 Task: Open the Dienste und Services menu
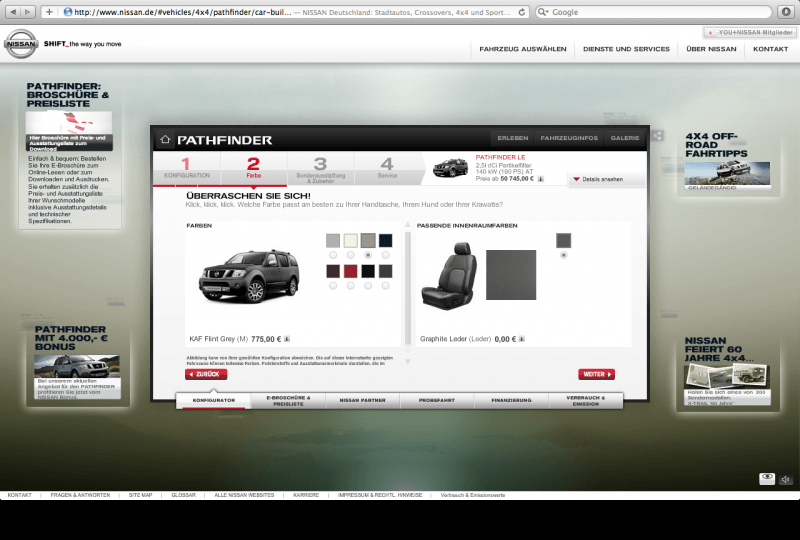(626, 49)
